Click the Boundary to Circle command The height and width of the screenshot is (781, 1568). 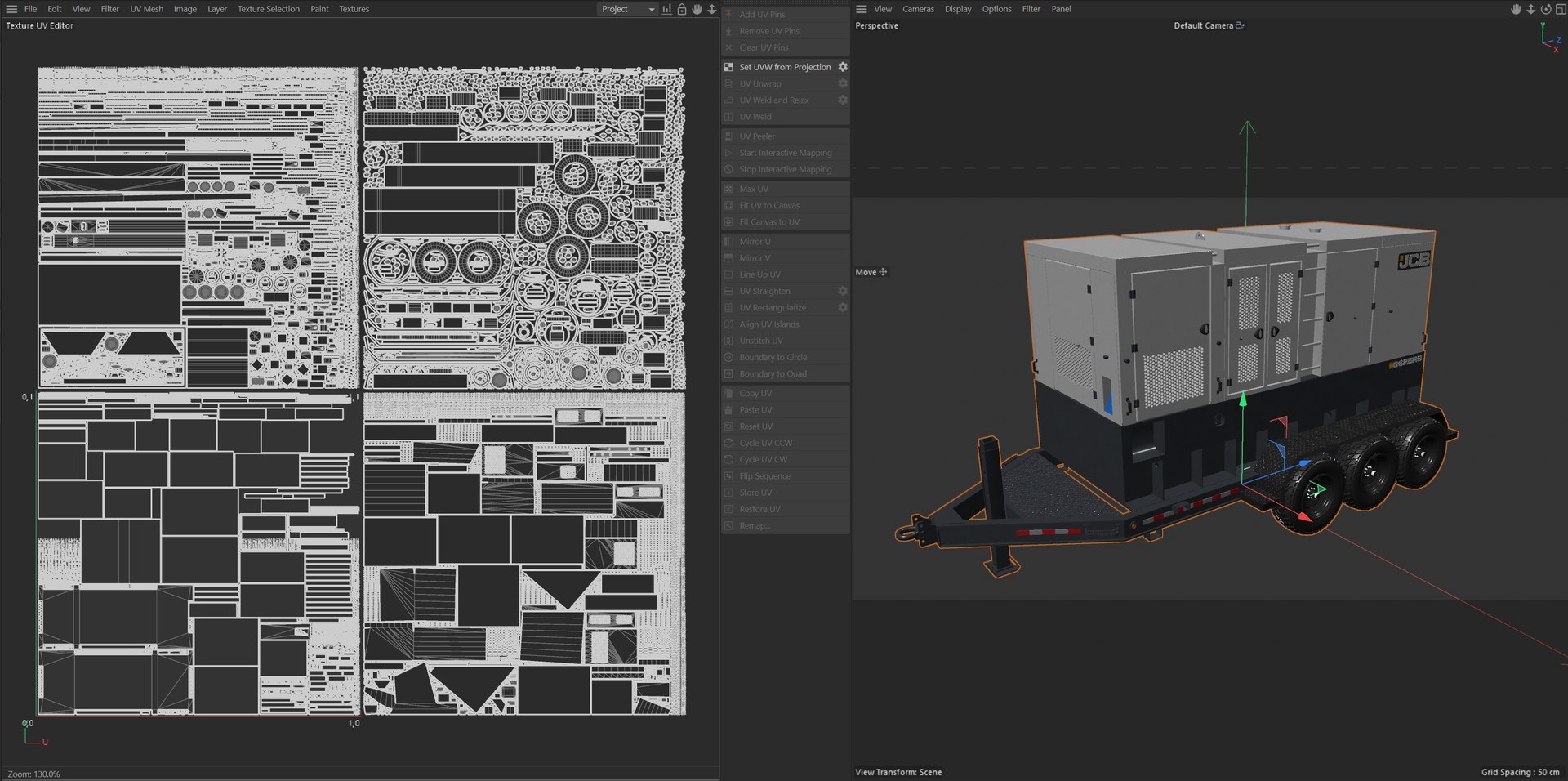[x=786, y=357]
